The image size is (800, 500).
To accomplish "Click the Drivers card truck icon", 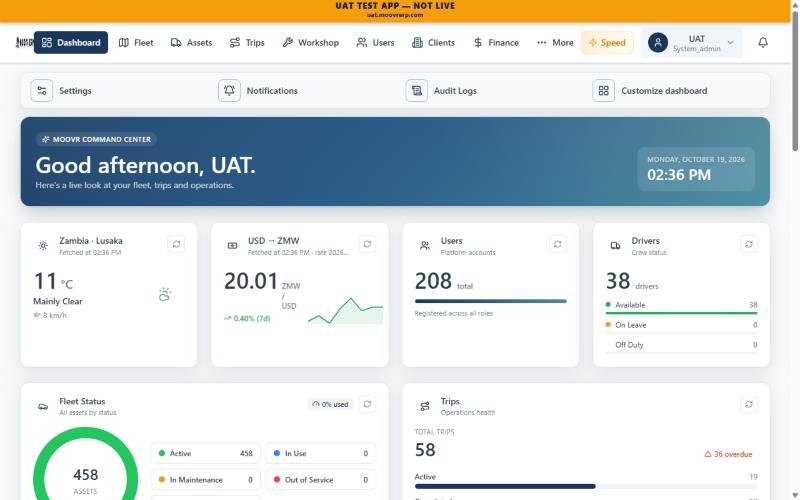I will click(615, 246).
